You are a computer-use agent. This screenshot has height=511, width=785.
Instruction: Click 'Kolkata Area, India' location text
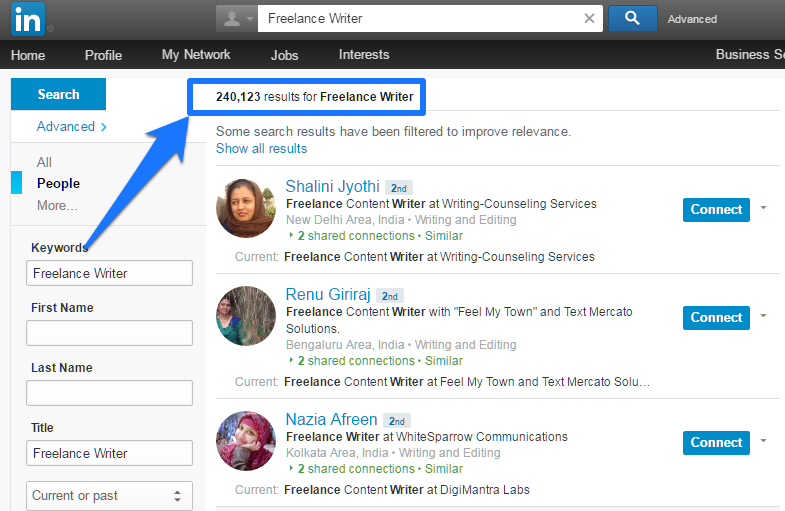point(337,453)
